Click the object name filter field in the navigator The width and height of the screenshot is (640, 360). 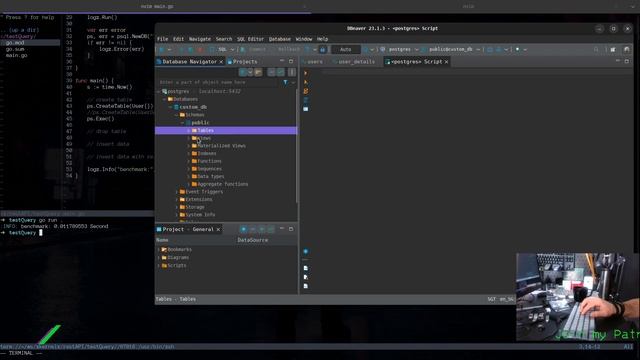(218, 82)
